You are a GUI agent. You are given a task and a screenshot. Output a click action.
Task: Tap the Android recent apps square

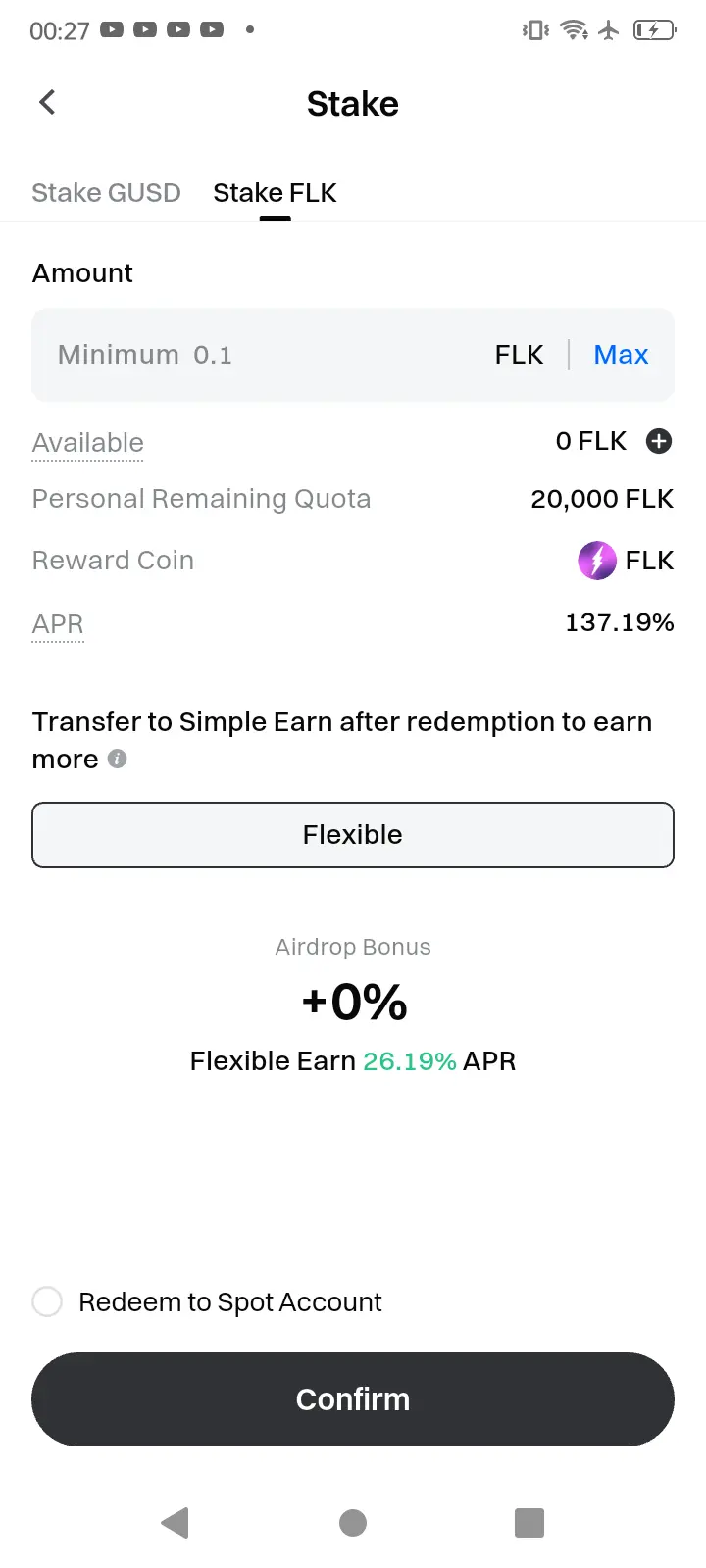tap(529, 1523)
